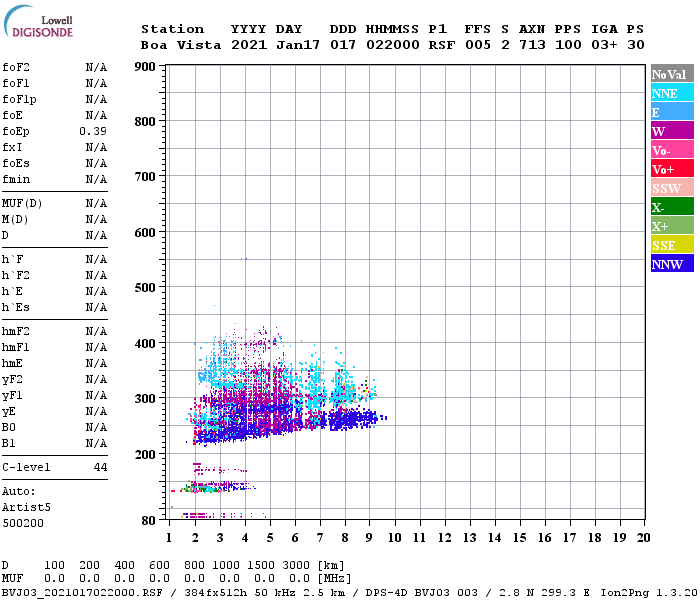
Task: Click the 022000 time value
Action: [x=393, y=45]
